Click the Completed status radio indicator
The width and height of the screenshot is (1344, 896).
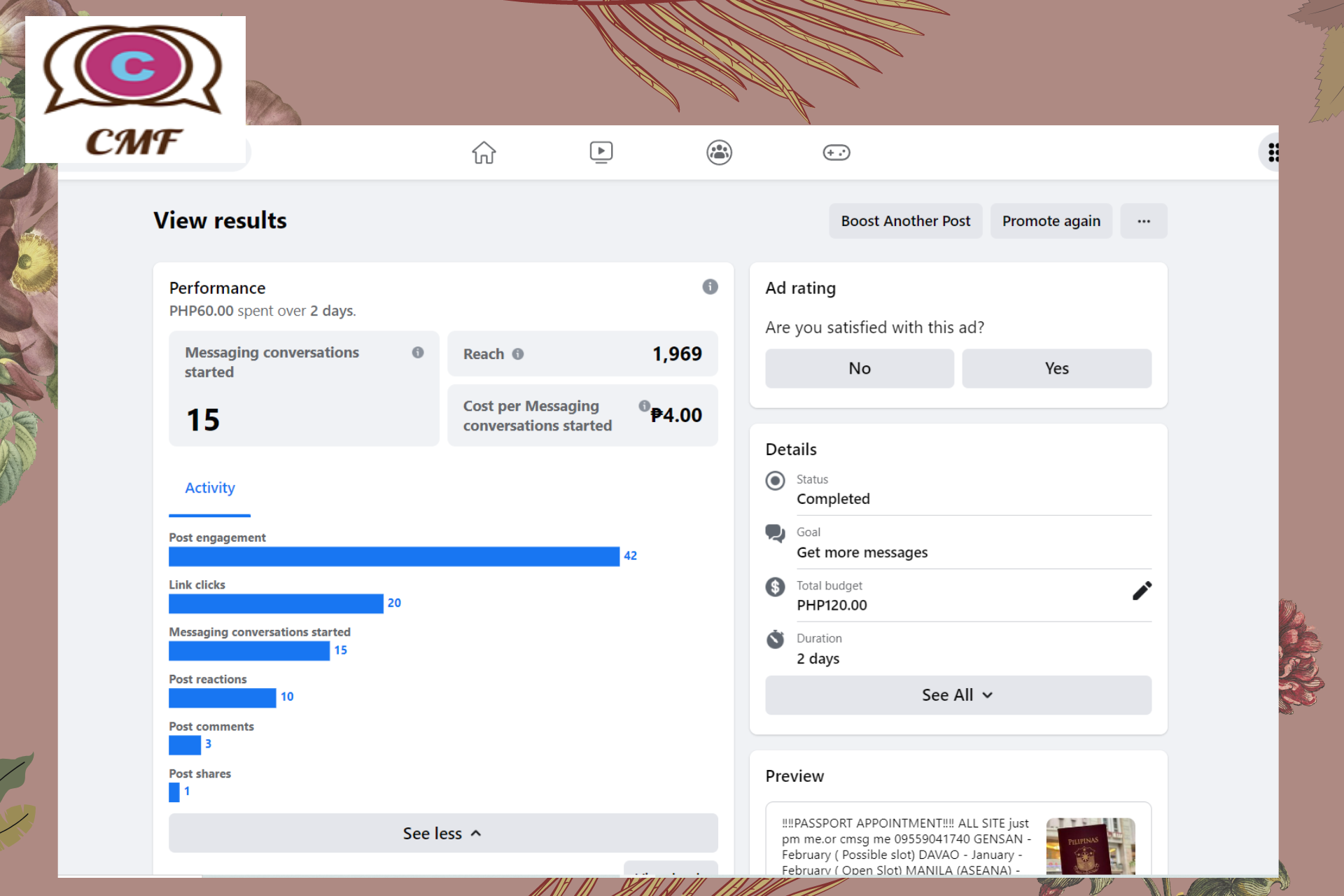tap(775, 481)
